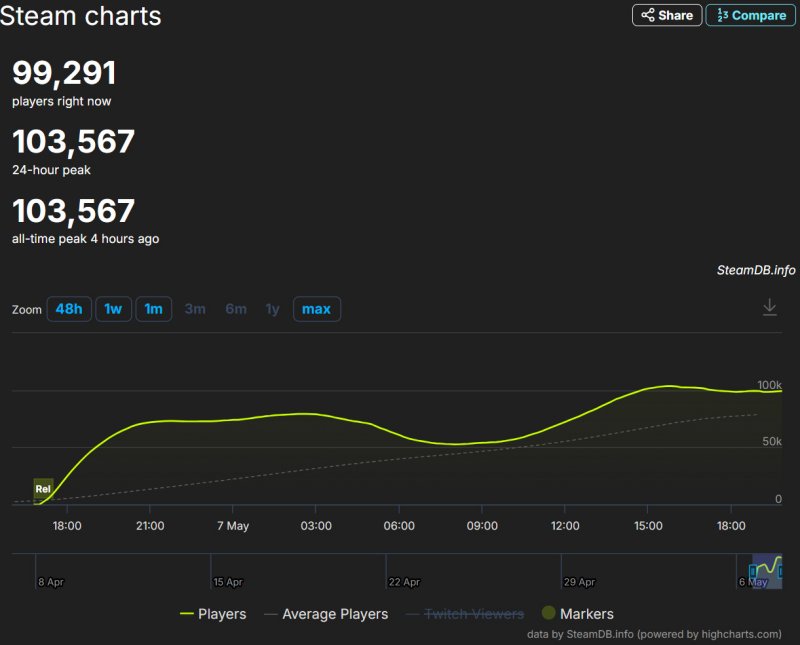Screen dimensions: 800x645
Task: Click the download chart icon
Action: [x=770, y=309]
